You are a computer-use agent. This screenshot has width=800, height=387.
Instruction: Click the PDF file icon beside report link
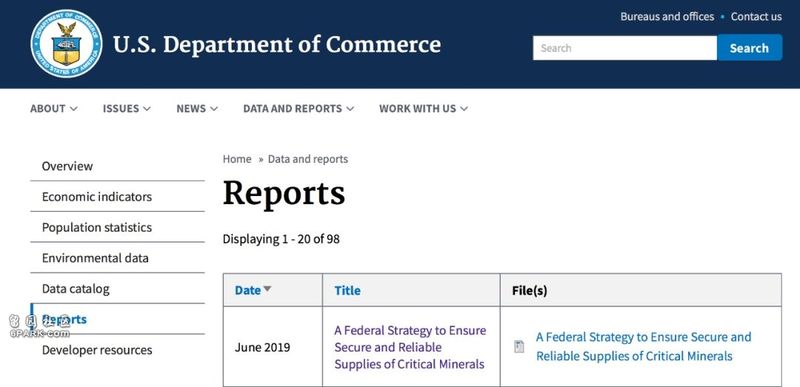519,347
